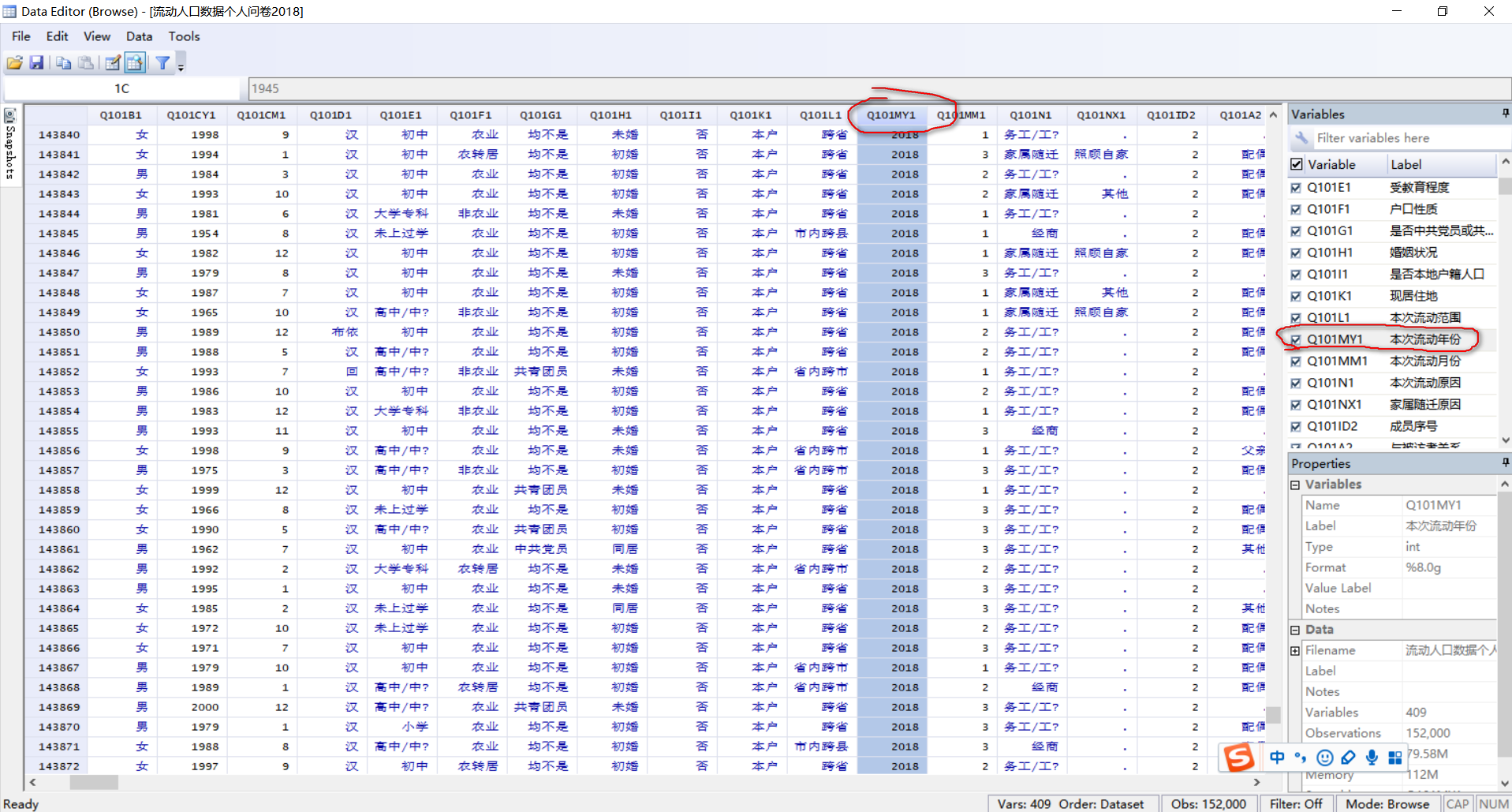Select the Q101CY1 column header
The image size is (1512, 812).
pyautogui.click(x=191, y=115)
